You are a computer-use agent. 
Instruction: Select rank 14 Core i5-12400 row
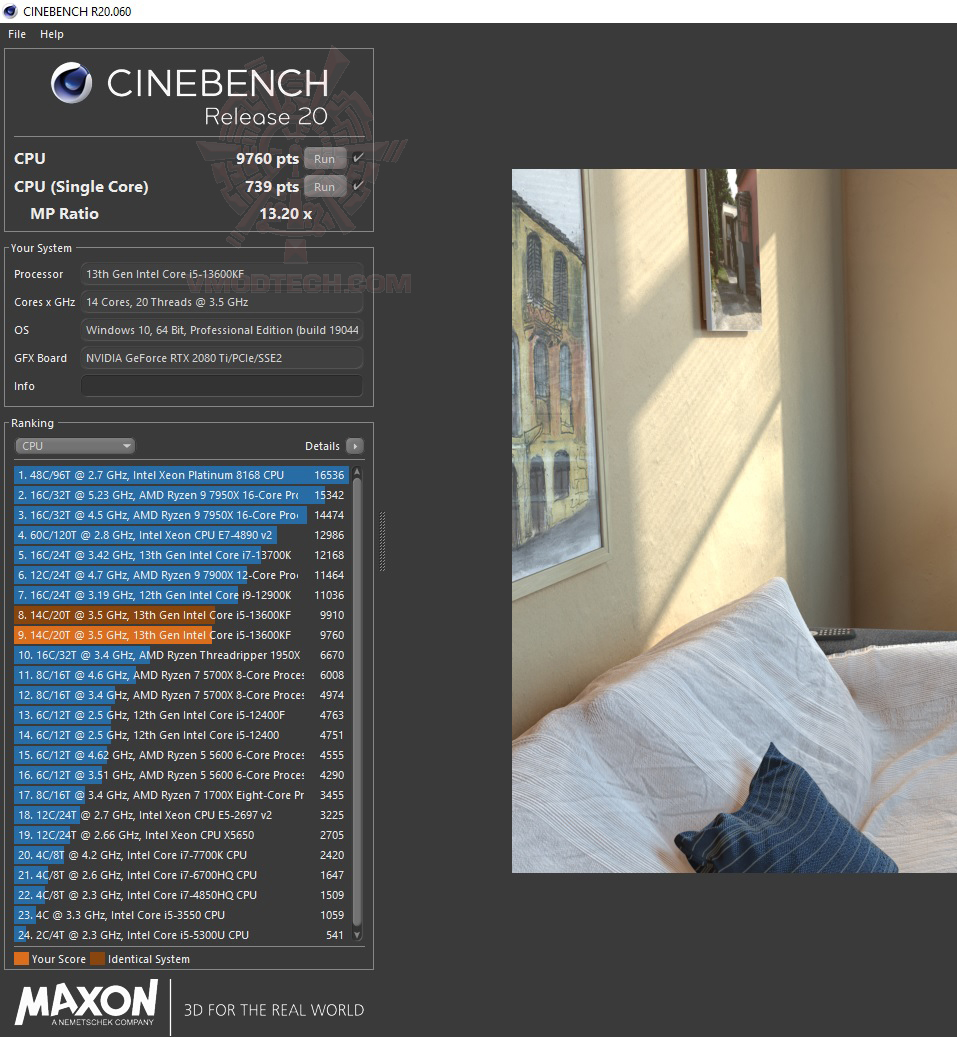click(181, 735)
